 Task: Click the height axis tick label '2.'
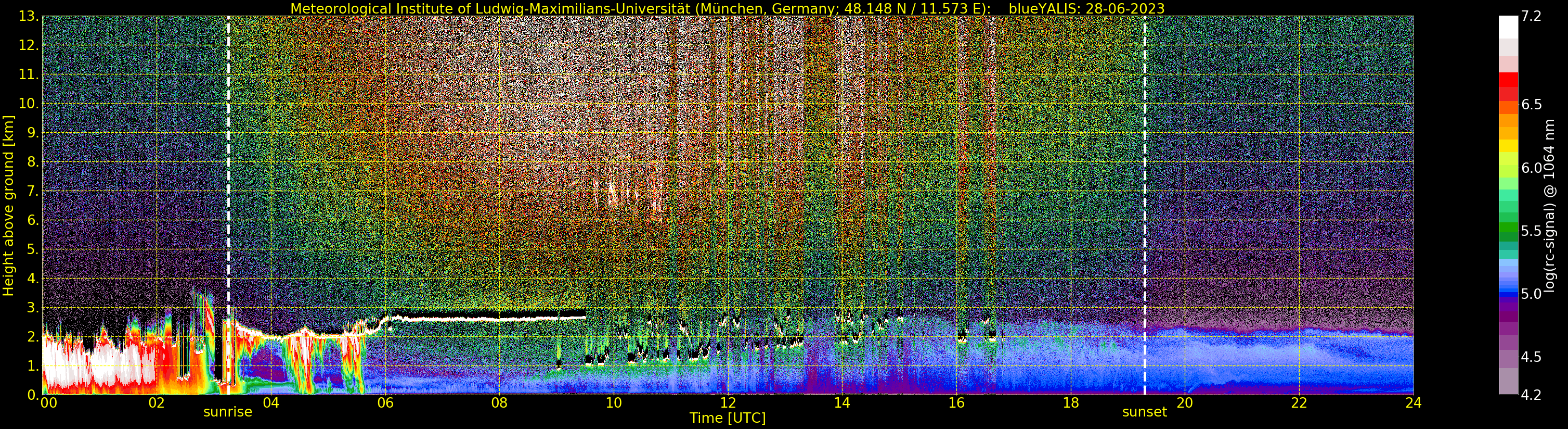pos(33,337)
